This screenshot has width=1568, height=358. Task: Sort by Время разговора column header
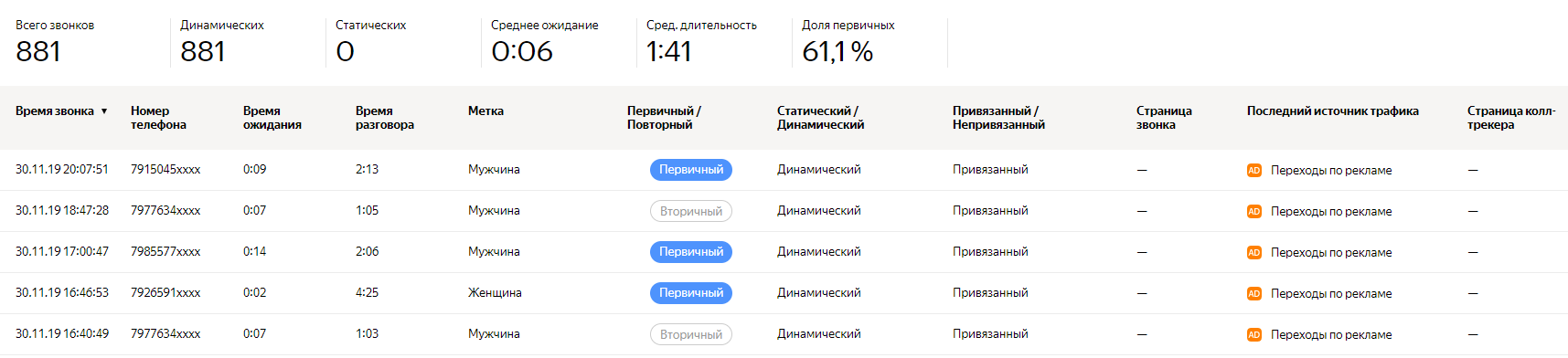click(x=385, y=118)
